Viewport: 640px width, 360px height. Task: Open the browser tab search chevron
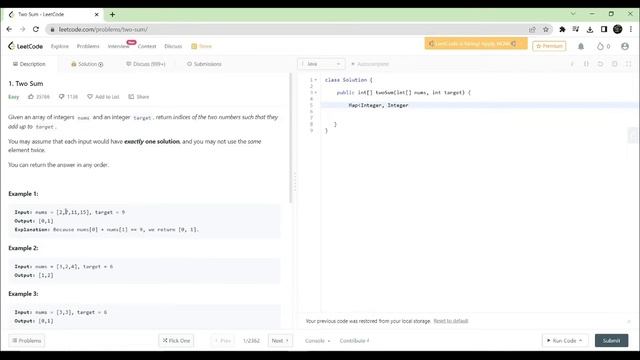click(573, 13)
